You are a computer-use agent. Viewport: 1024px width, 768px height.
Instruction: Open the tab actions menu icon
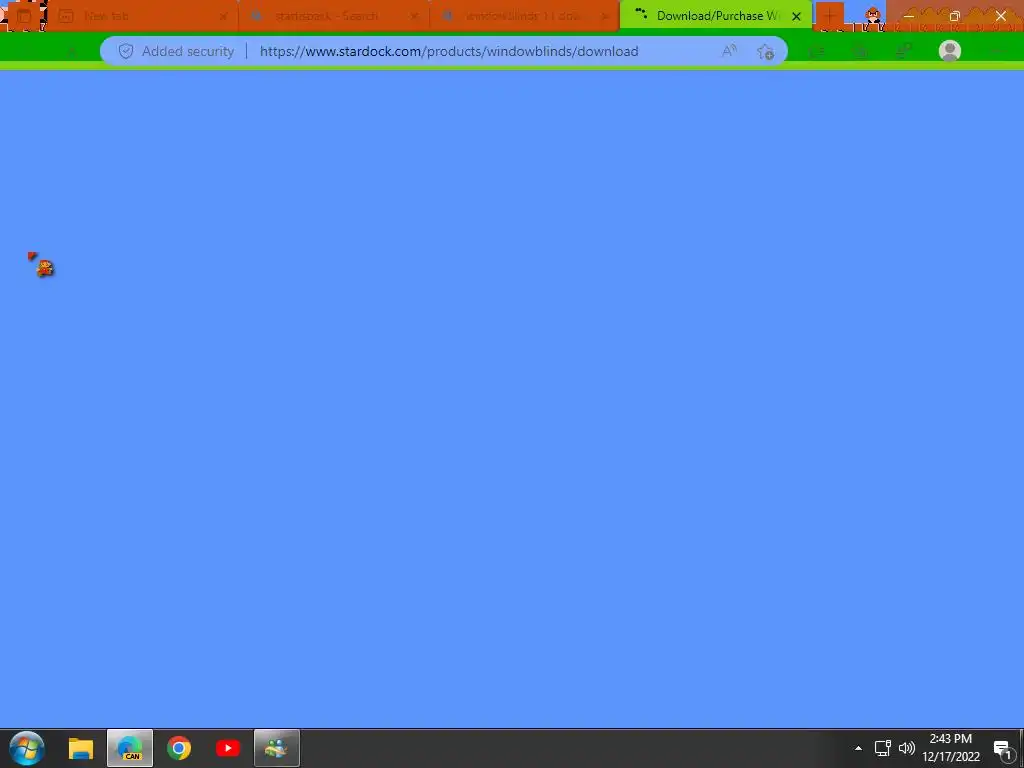(24, 16)
